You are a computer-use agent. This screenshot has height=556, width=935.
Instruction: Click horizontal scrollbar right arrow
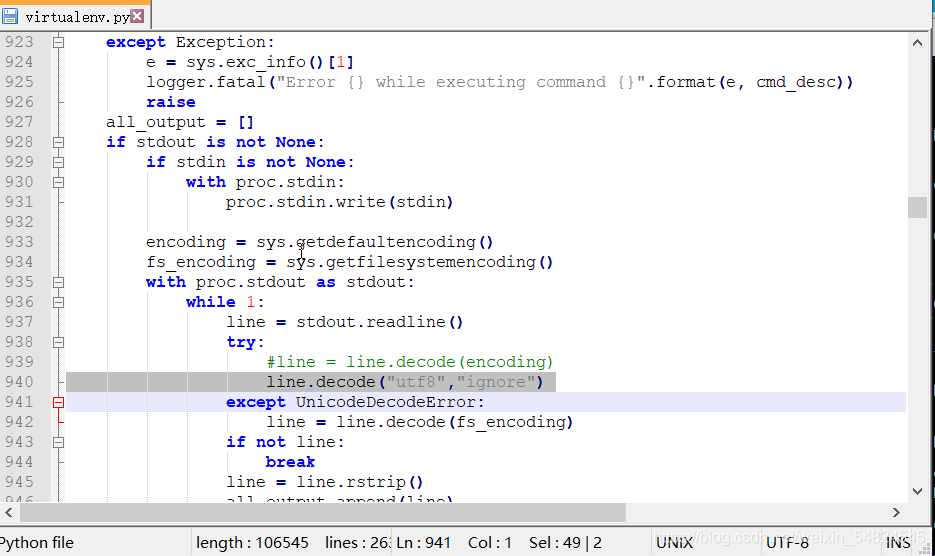click(896, 512)
